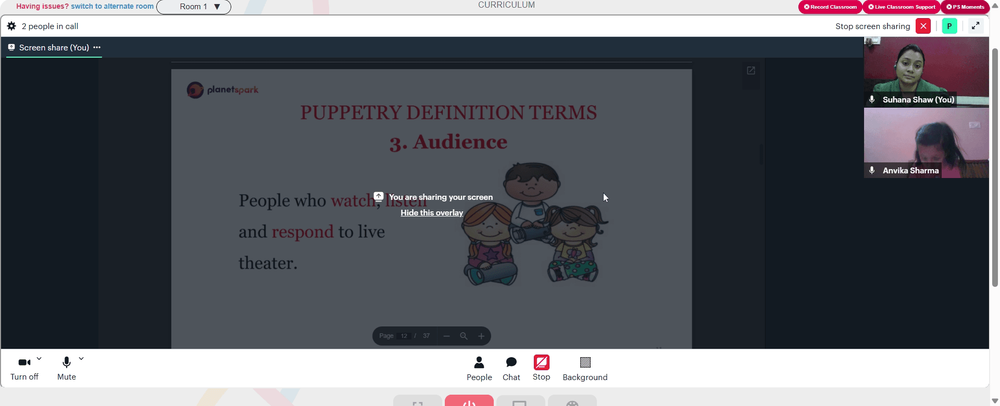Click the planetspark logo on the slide

223,90
